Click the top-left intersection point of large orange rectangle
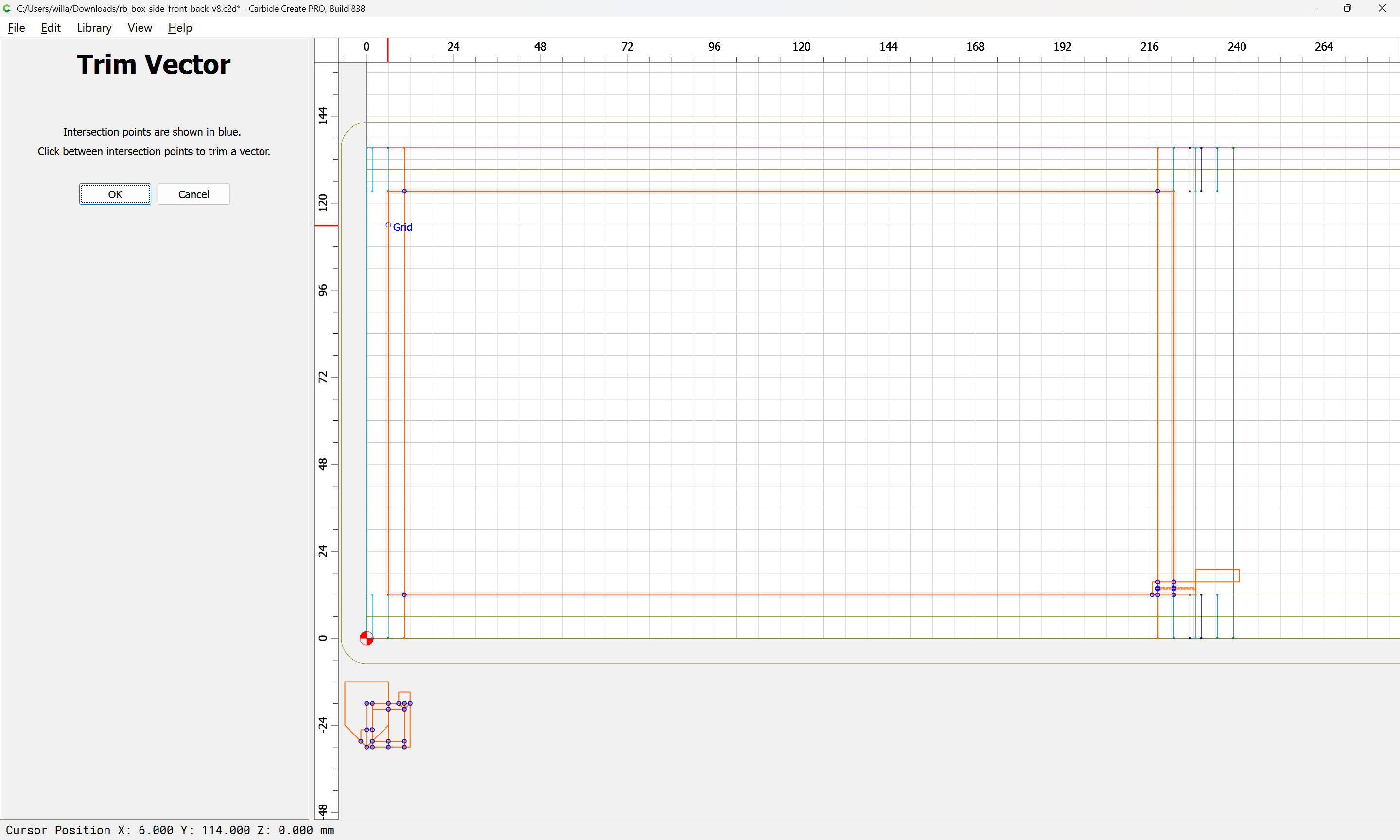 click(x=404, y=192)
